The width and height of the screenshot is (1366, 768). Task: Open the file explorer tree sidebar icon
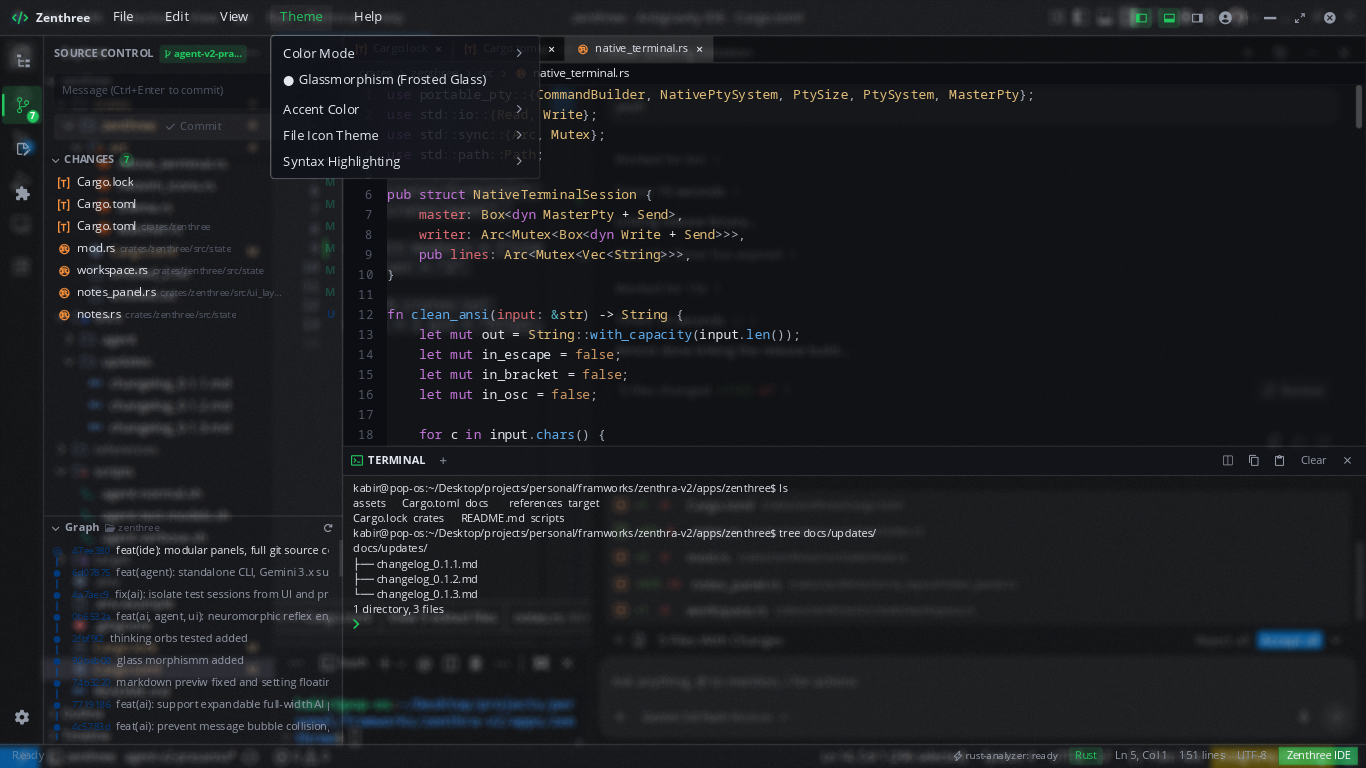point(21,60)
